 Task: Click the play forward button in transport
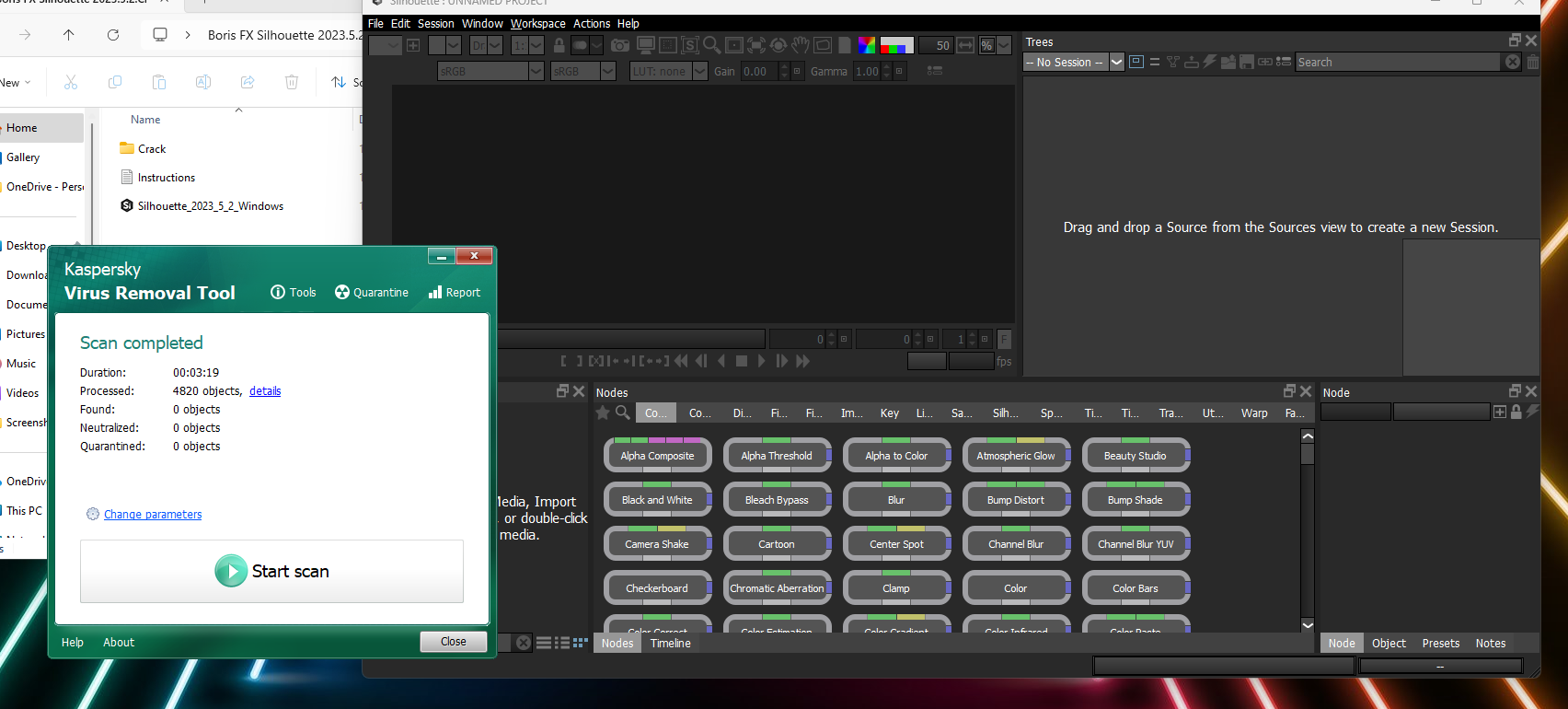(761, 361)
